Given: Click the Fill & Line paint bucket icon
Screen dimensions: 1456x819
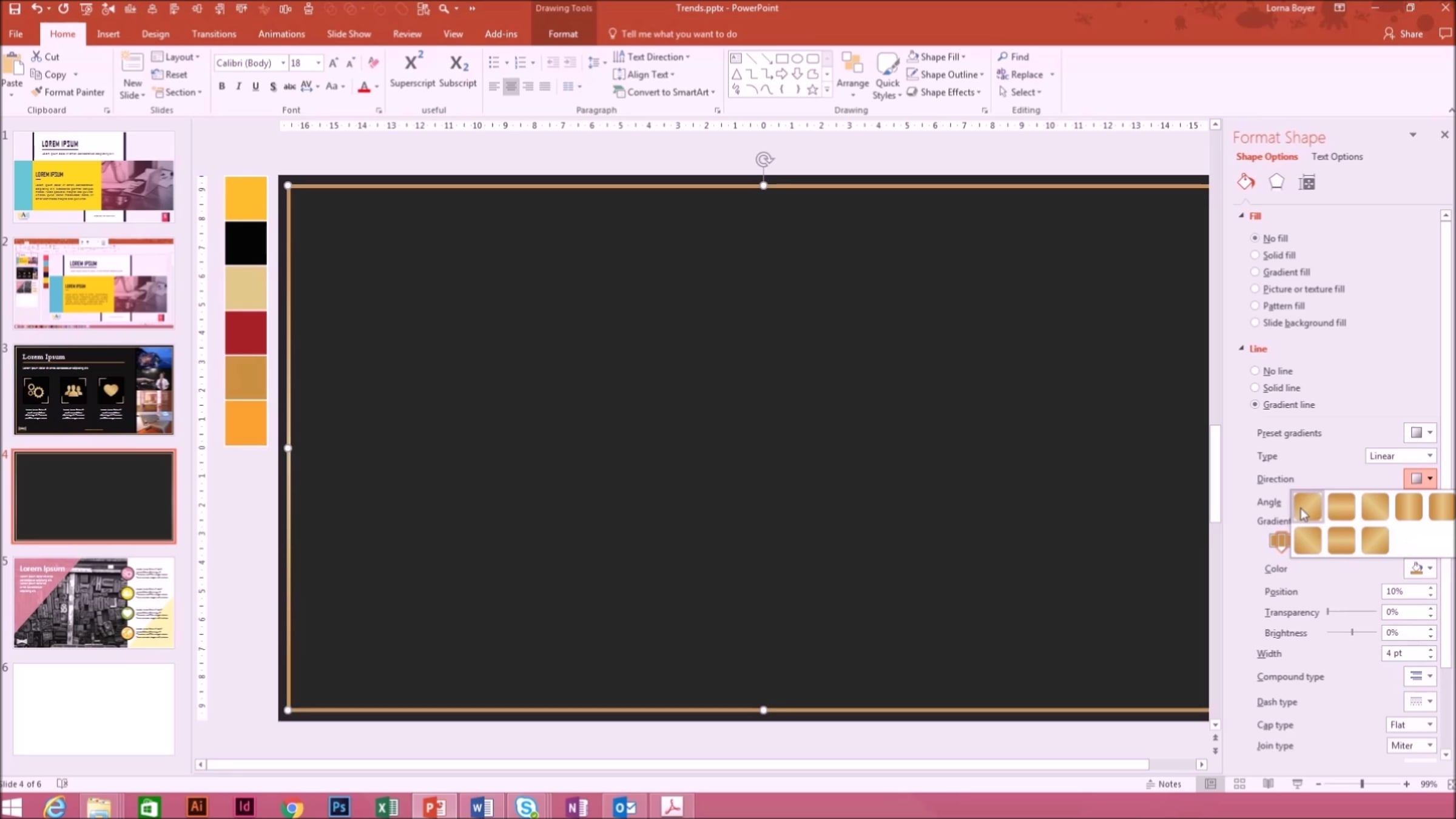Looking at the screenshot, I should (1245, 182).
